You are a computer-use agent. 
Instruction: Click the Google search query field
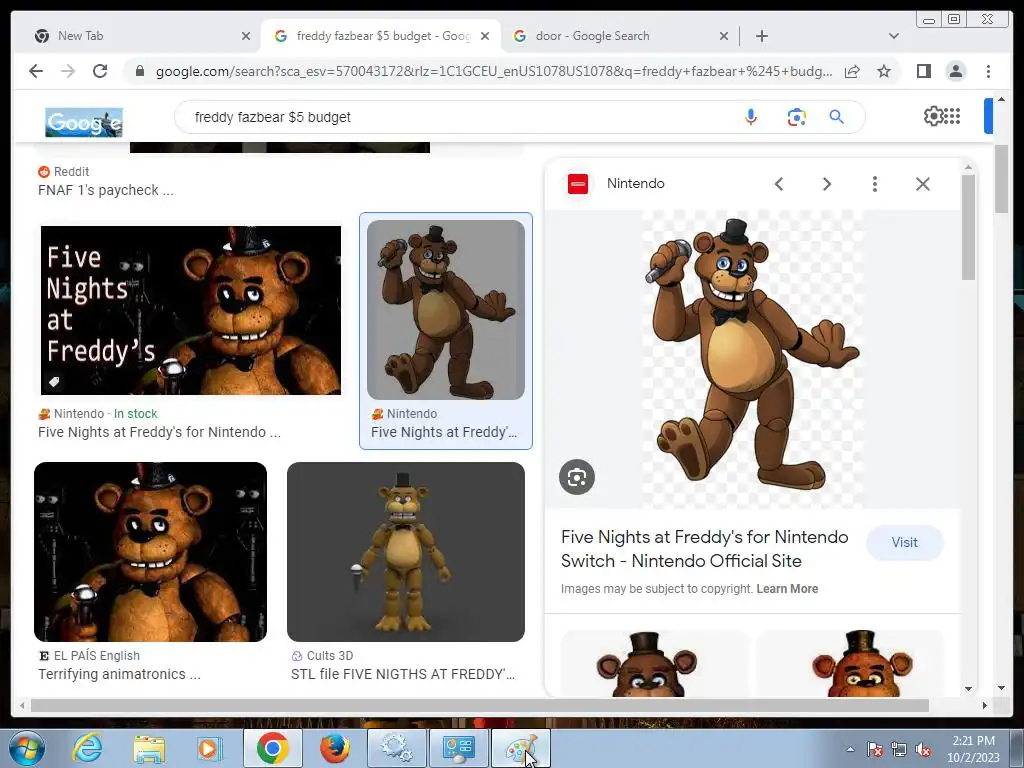[x=457, y=117]
